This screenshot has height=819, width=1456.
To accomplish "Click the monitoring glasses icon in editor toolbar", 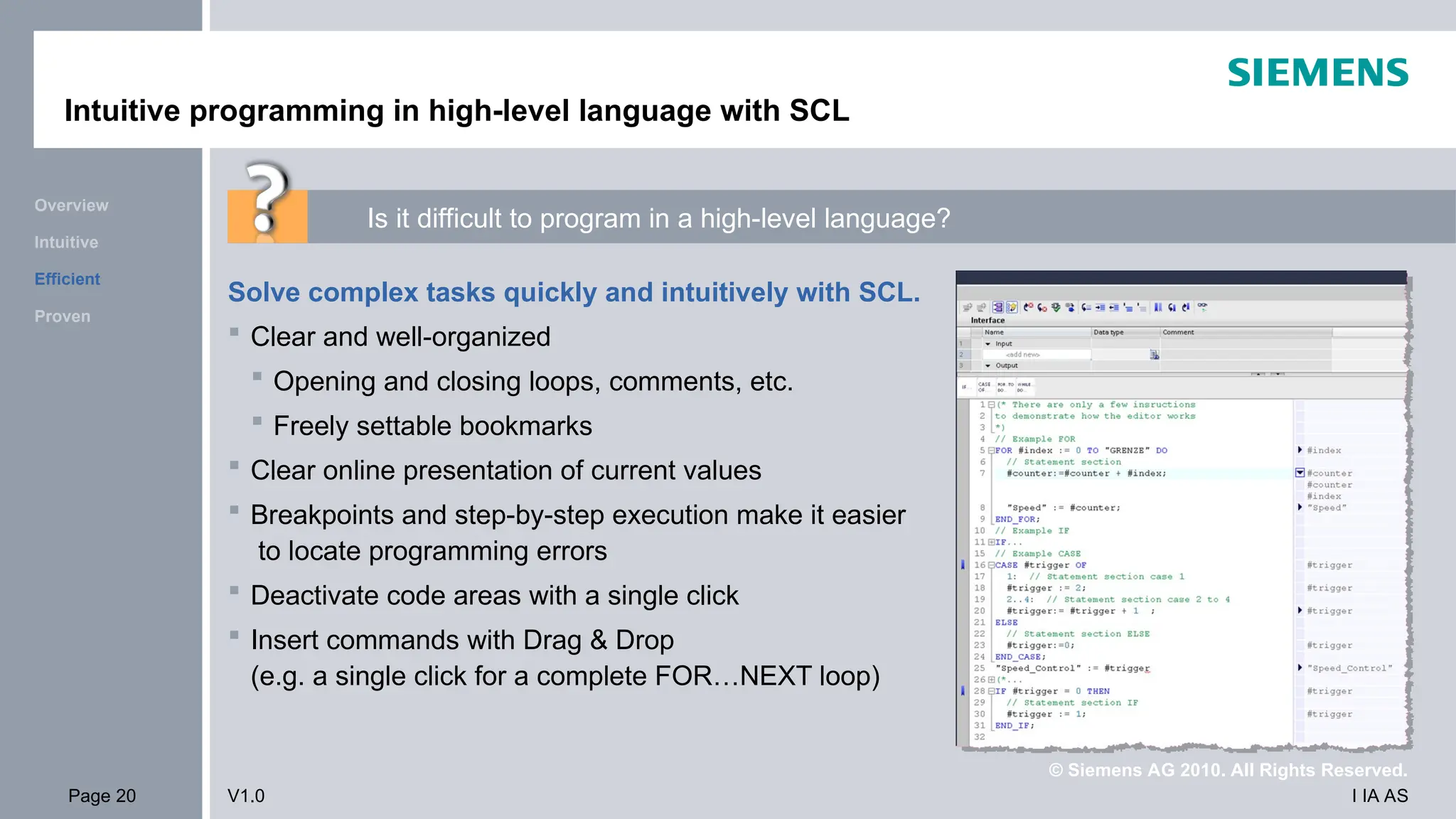I will click(x=1202, y=306).
